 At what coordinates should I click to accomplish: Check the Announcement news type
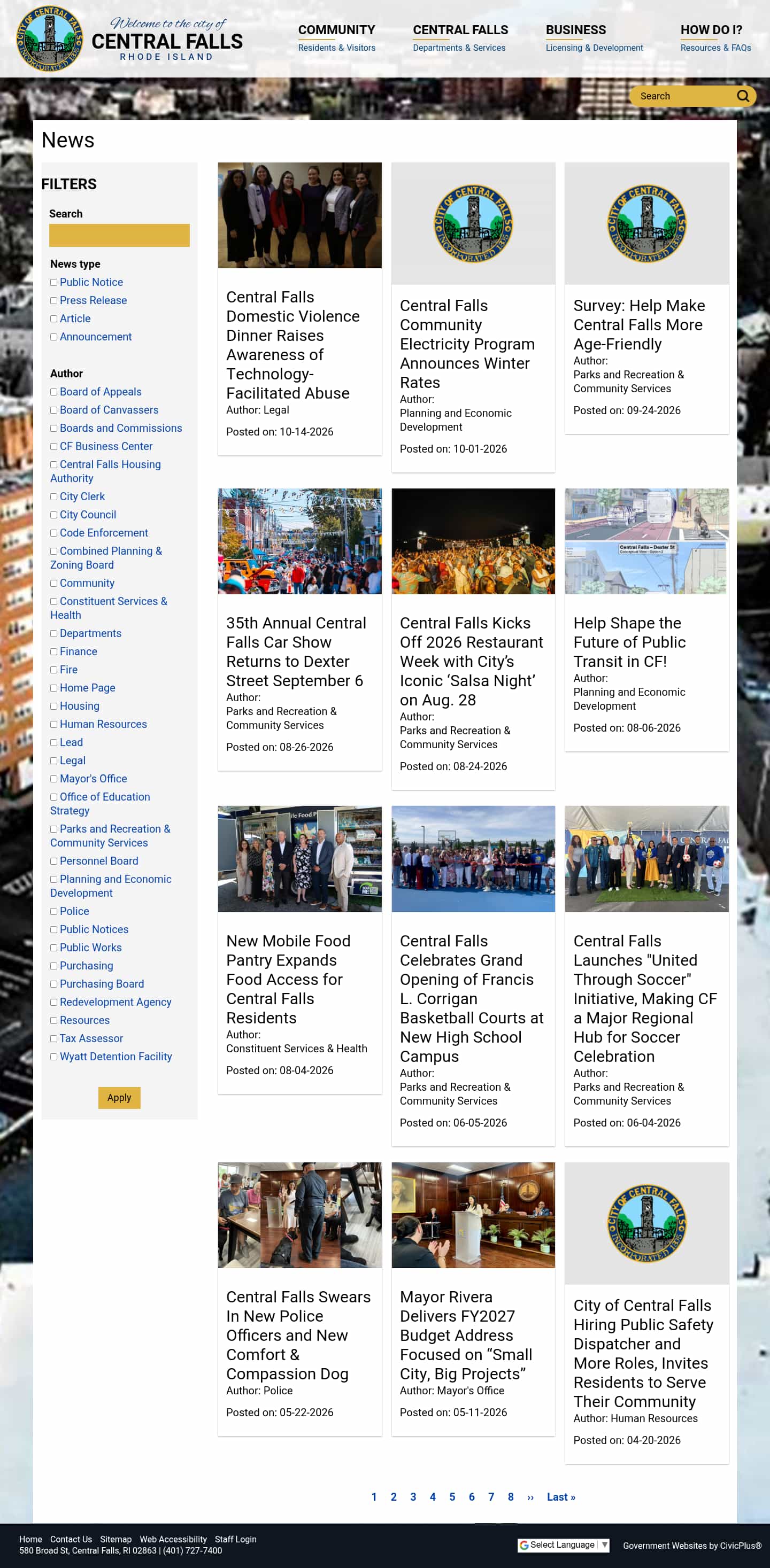(53, 337)
